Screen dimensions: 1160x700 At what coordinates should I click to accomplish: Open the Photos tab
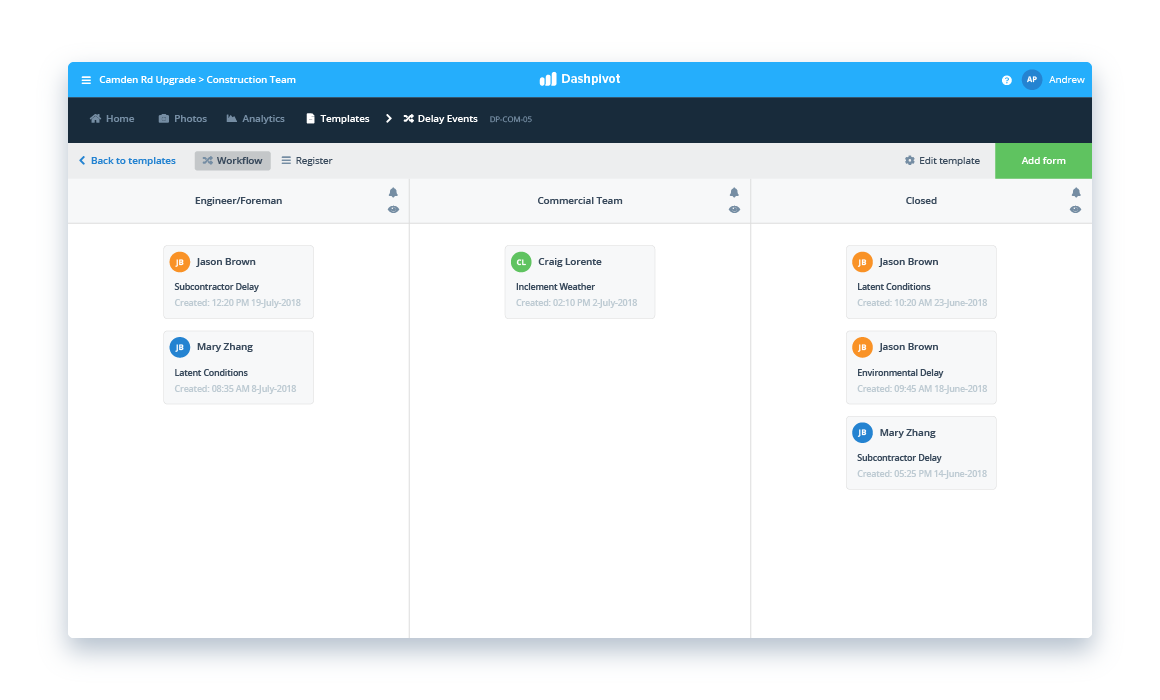point(182,118)
